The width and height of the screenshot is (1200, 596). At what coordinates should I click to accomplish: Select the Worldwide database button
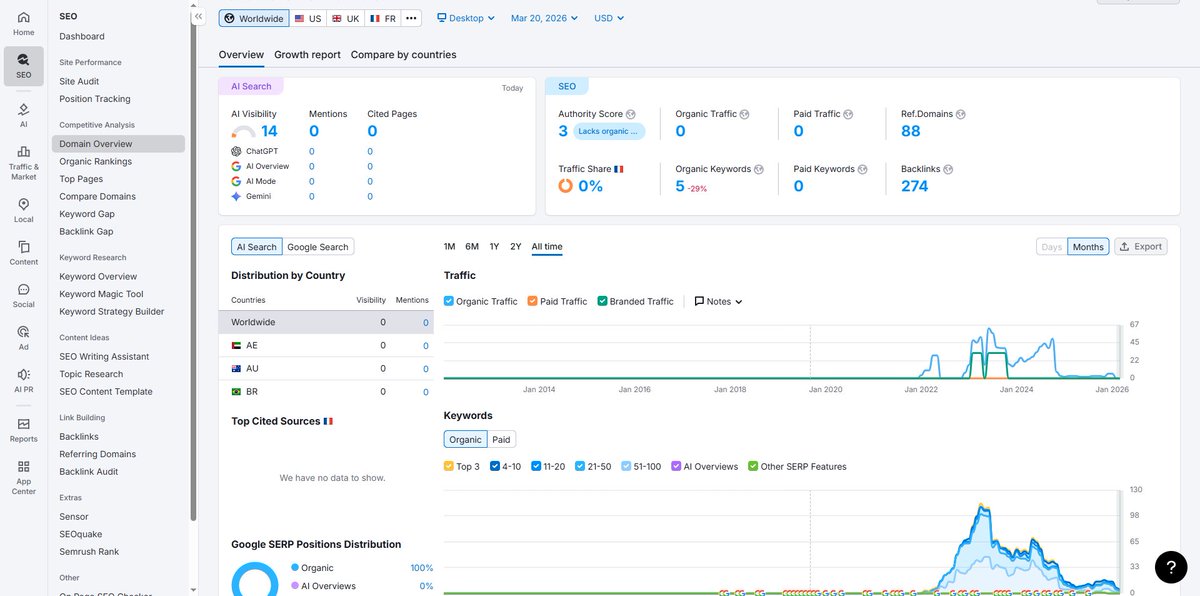click(254, 18)
